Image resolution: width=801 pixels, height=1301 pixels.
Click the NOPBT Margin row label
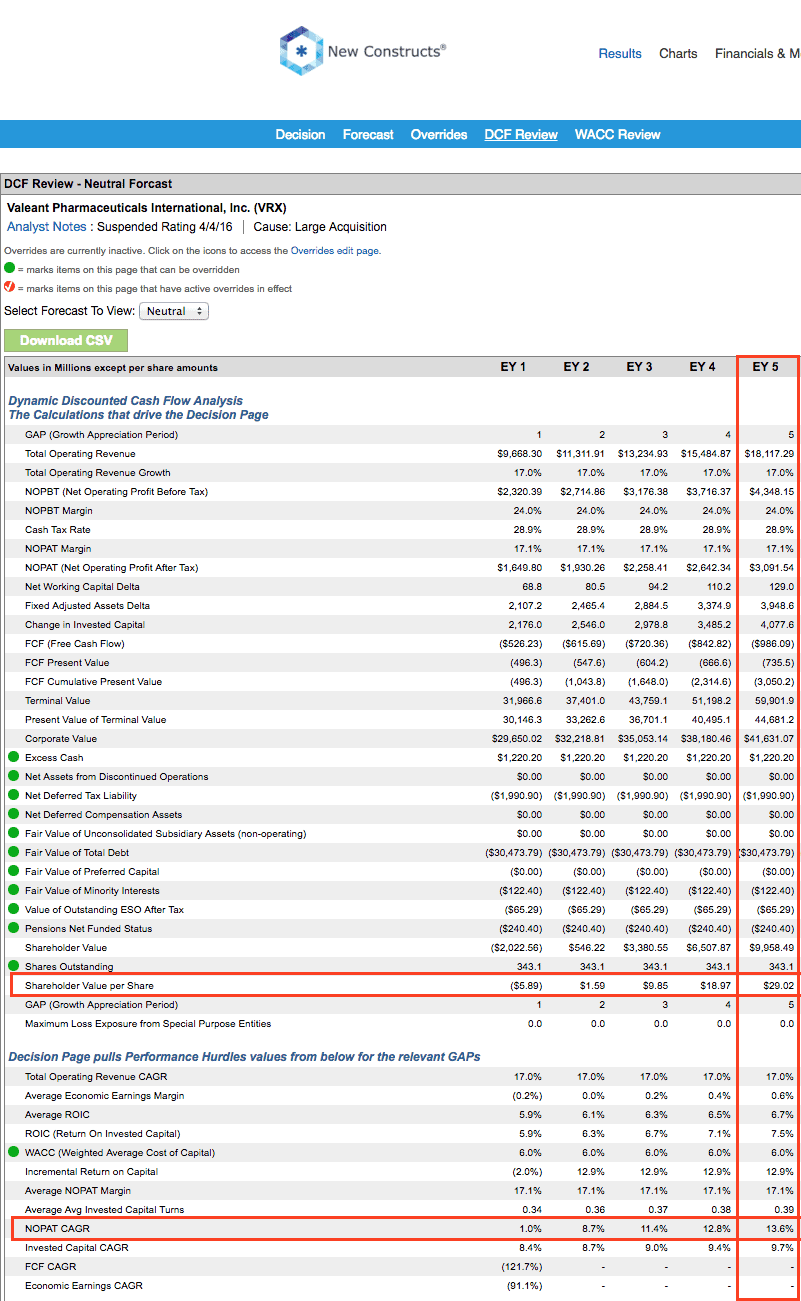(59, 510)
